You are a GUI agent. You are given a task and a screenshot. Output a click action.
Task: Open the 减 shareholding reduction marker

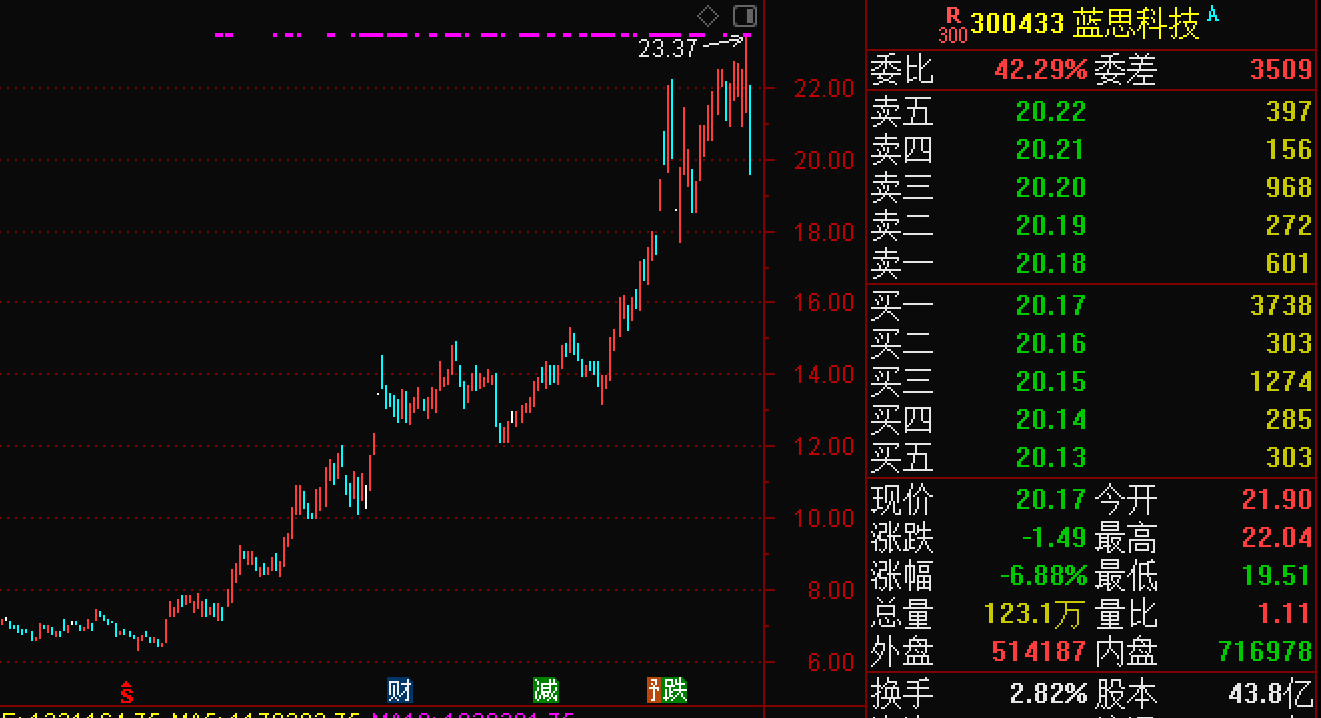[x=545, y=690]
